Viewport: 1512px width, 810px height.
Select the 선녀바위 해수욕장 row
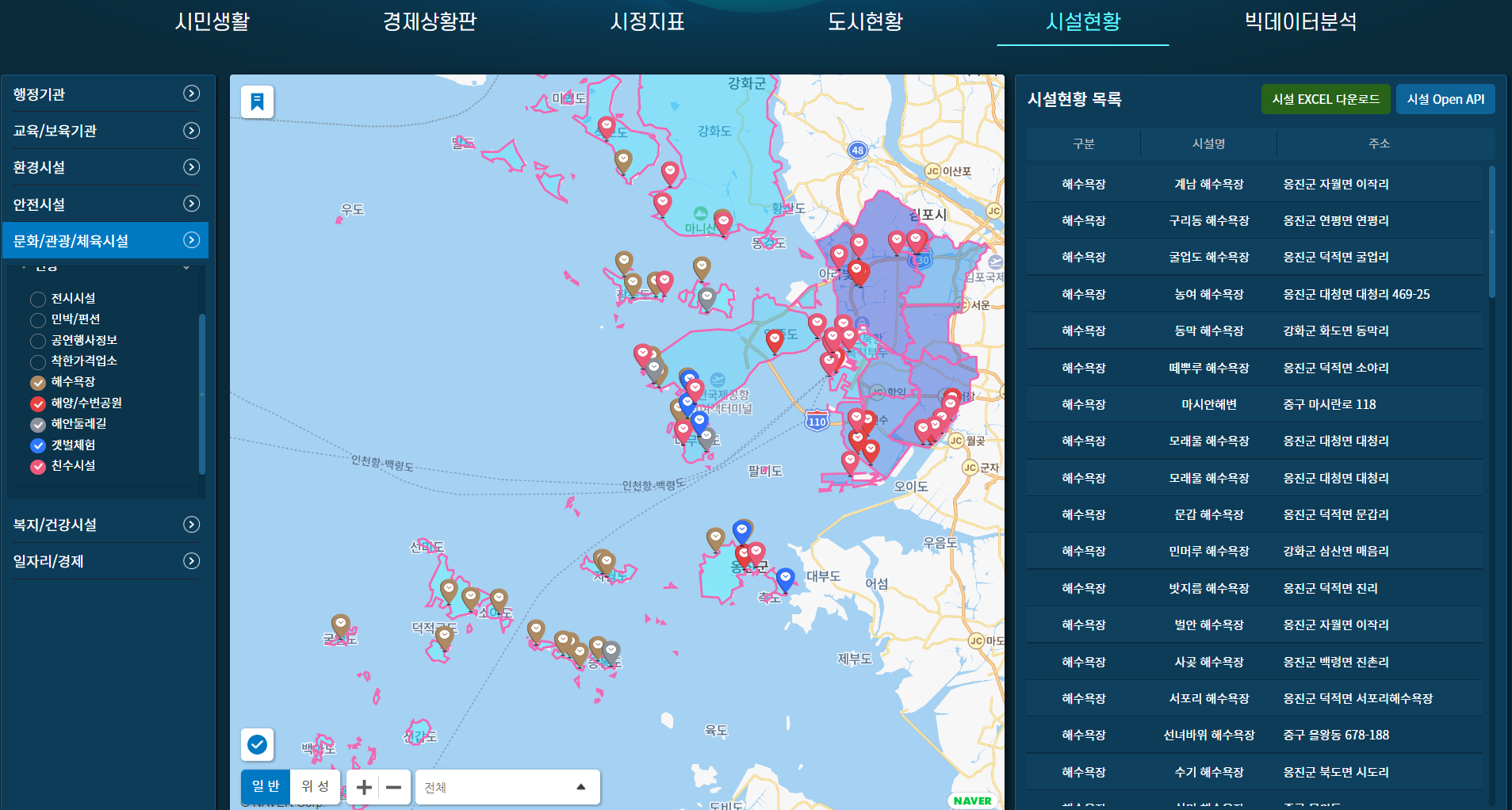pyautogui.click(x=1254, y=735)
